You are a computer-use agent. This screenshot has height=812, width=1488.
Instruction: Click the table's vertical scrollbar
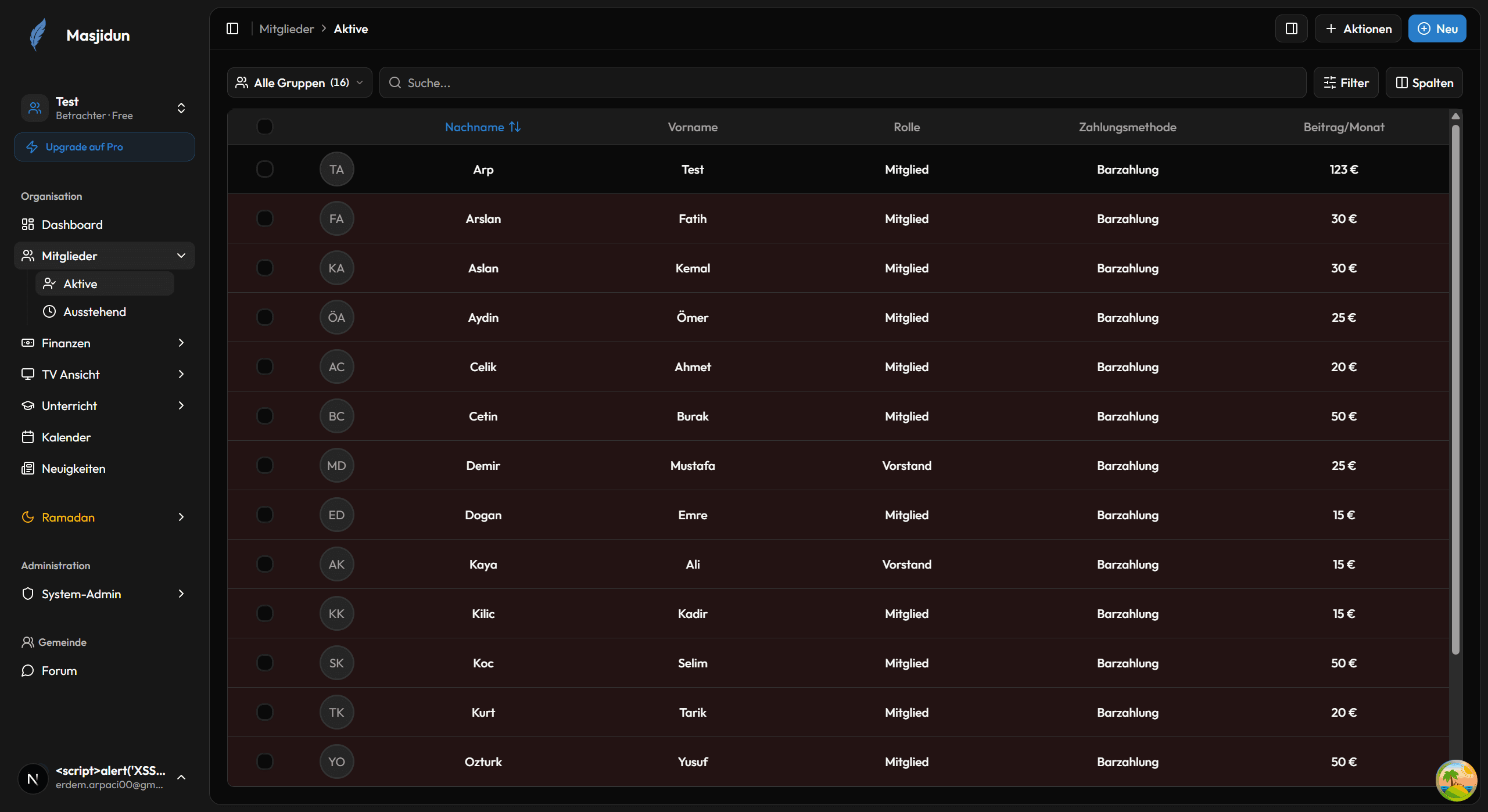[1455, 389]
